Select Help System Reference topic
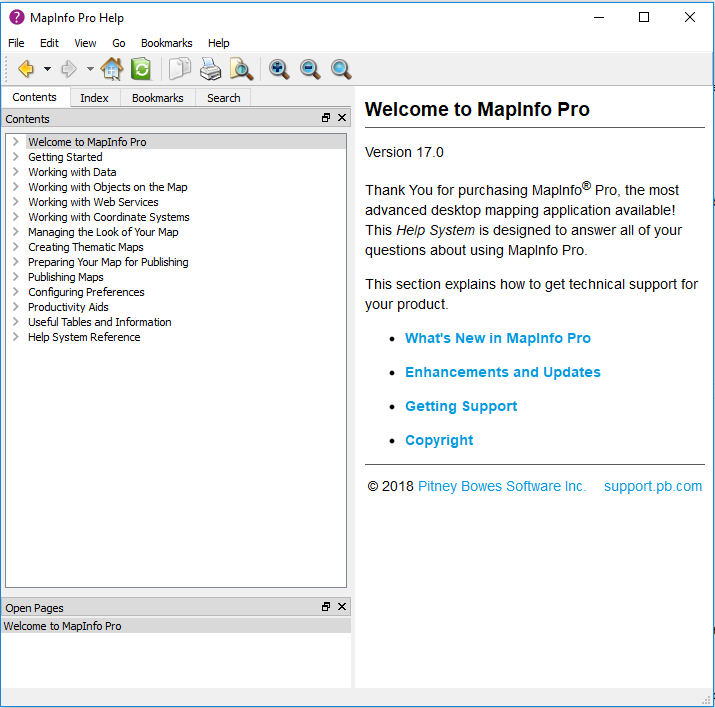Viewport: 715px width, 708px height. pyautogui.click(x=84, y=337)
